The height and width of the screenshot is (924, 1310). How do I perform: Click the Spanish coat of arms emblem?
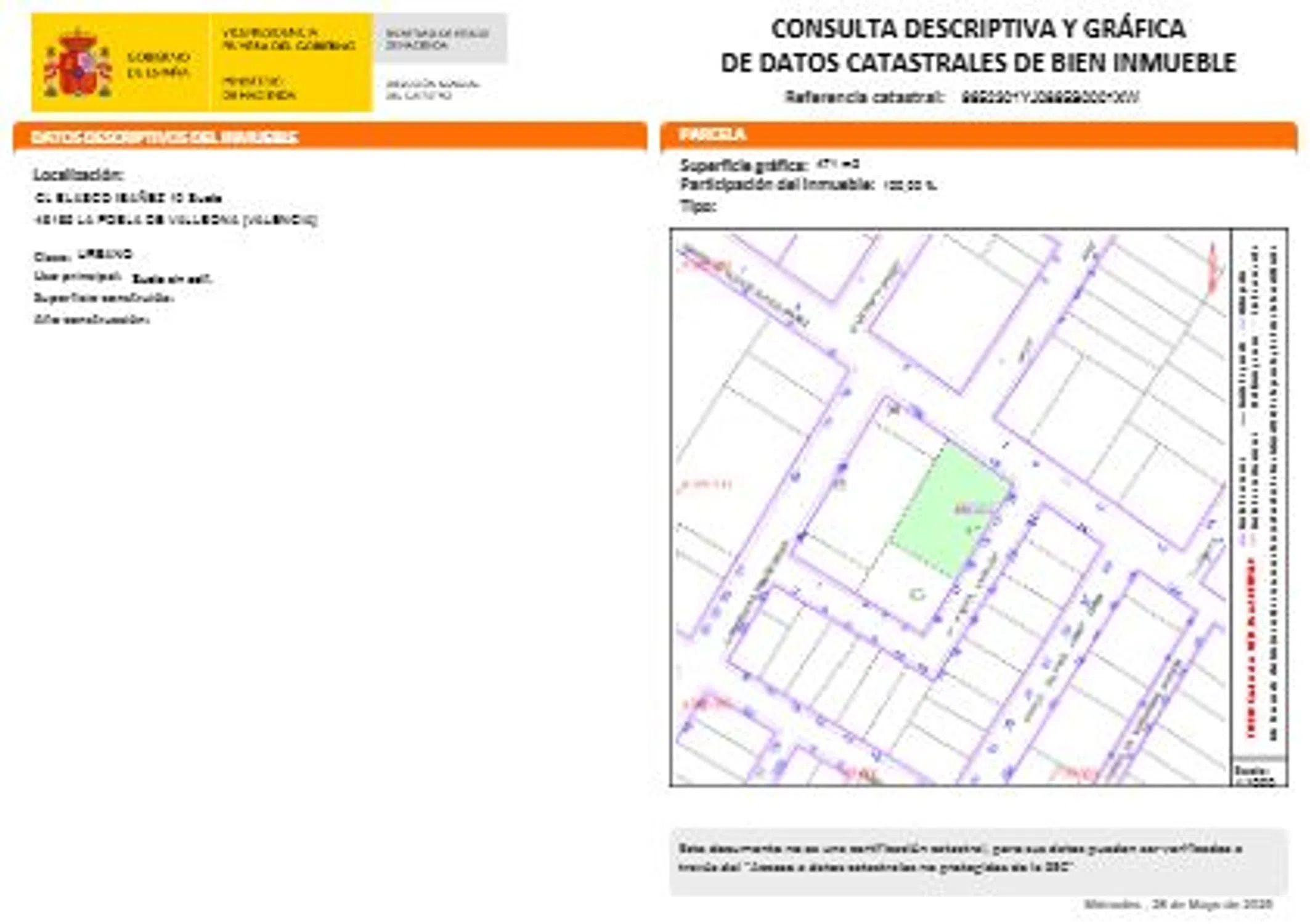tap(78, 63)
